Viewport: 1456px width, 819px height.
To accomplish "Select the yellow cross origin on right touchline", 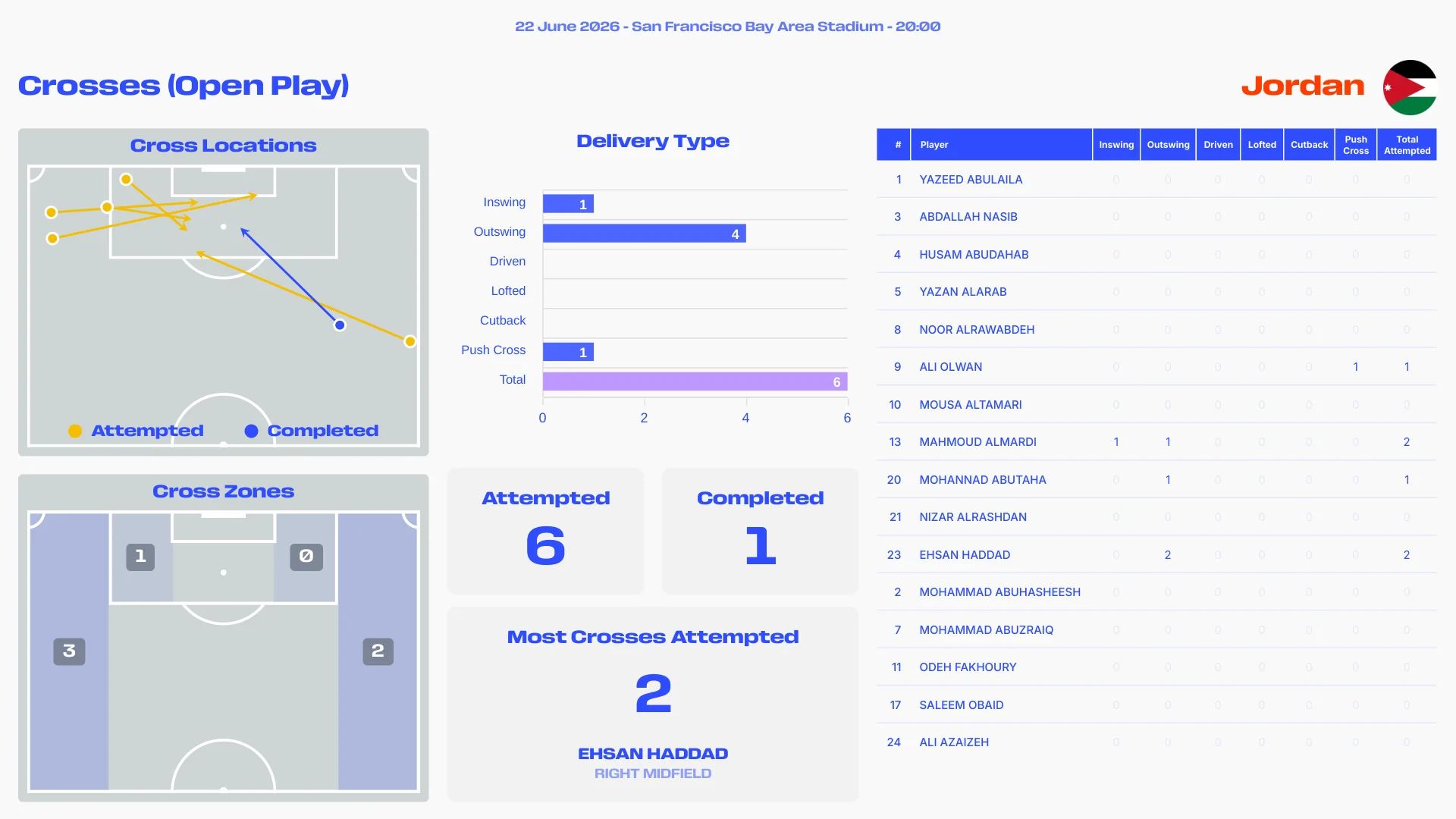I will tap(410, 341).
